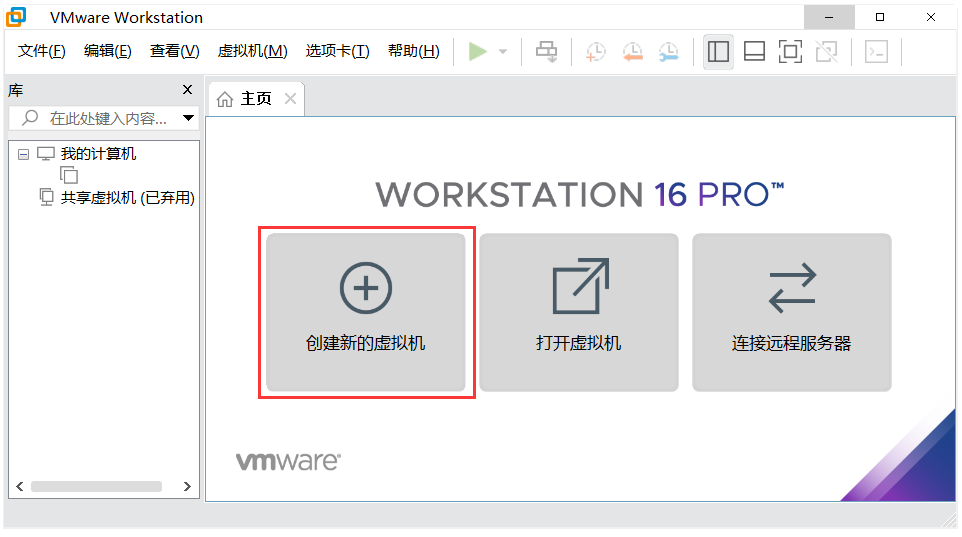Image resolution: width=962 pixels, height=537 pixels.
Task: Click the VMware Workstation title bar logo
Action: (17, 17)
